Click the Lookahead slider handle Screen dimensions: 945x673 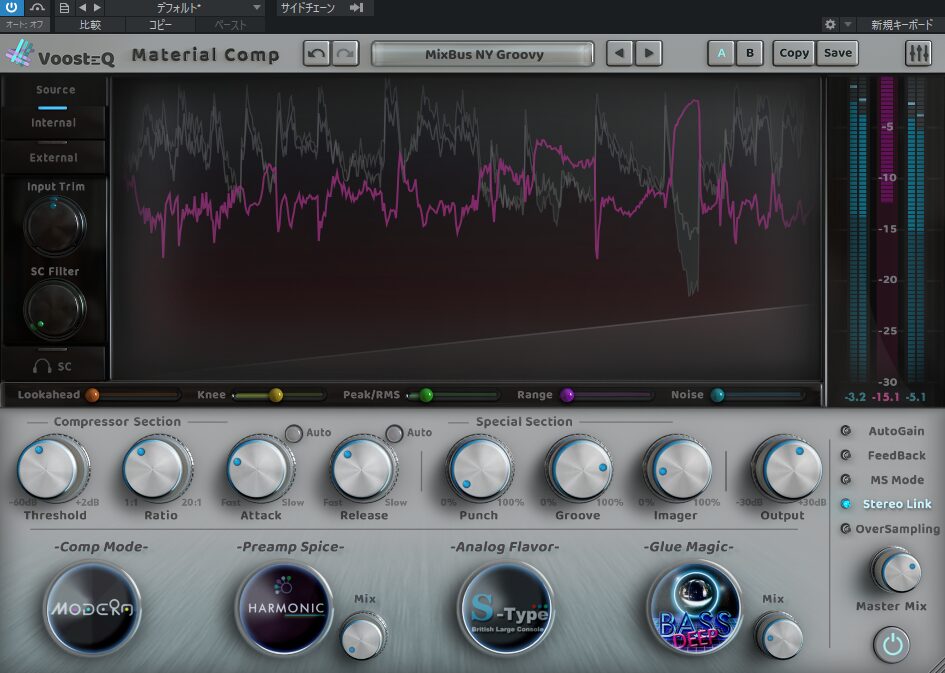pos(92,395)
